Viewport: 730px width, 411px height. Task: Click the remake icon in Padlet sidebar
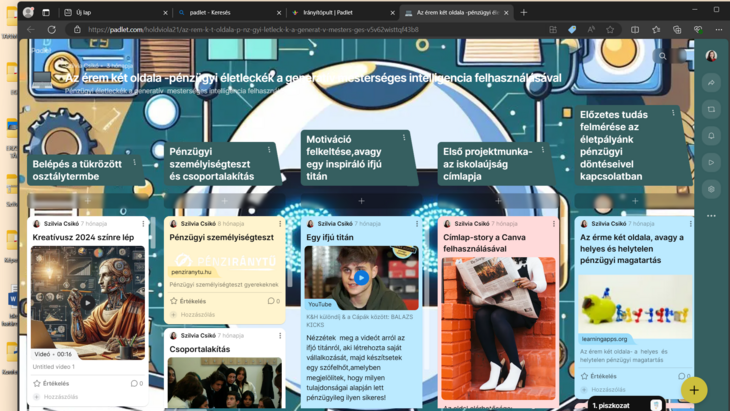click(711, 109)
